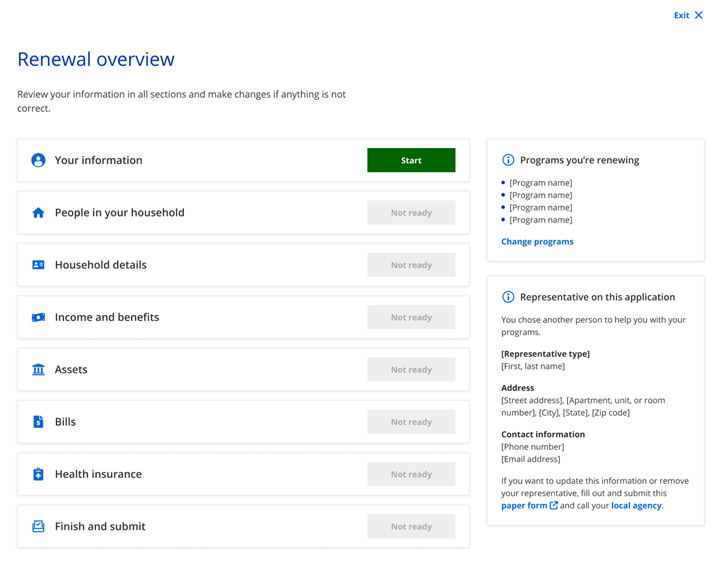Click the house icon for People in your household

tap(38, 213)
